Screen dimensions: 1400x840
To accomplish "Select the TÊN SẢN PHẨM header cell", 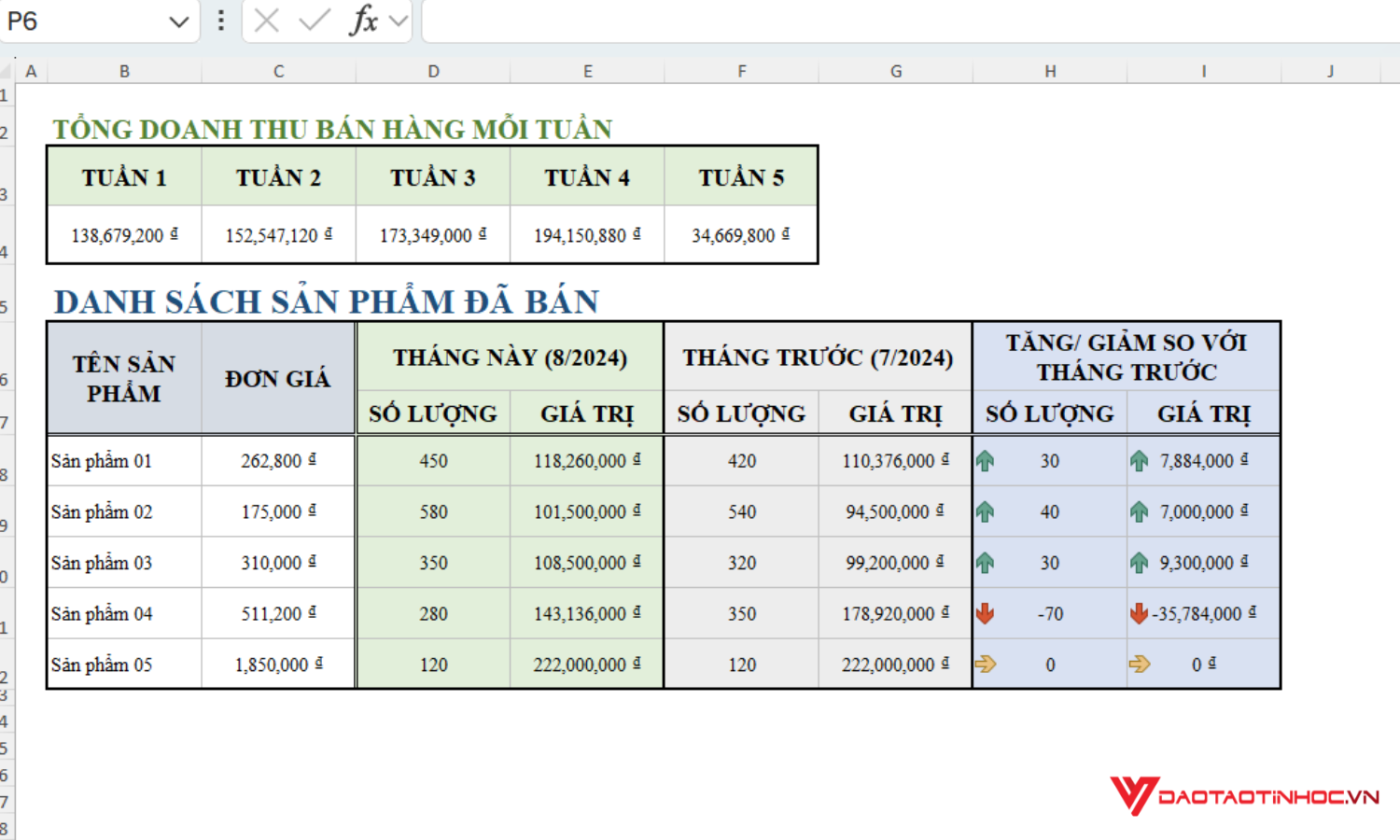I will 124,378.
